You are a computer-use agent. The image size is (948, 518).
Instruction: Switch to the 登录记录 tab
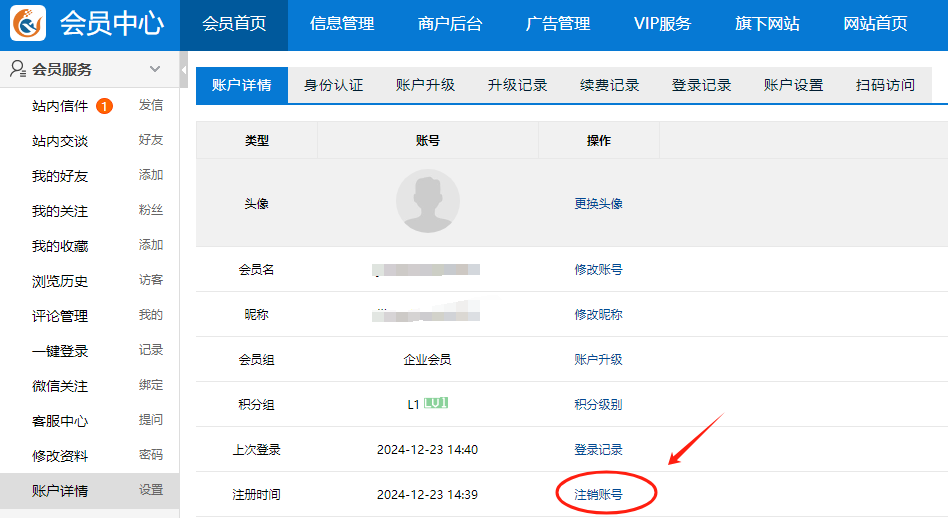click(x=702, y=85)
